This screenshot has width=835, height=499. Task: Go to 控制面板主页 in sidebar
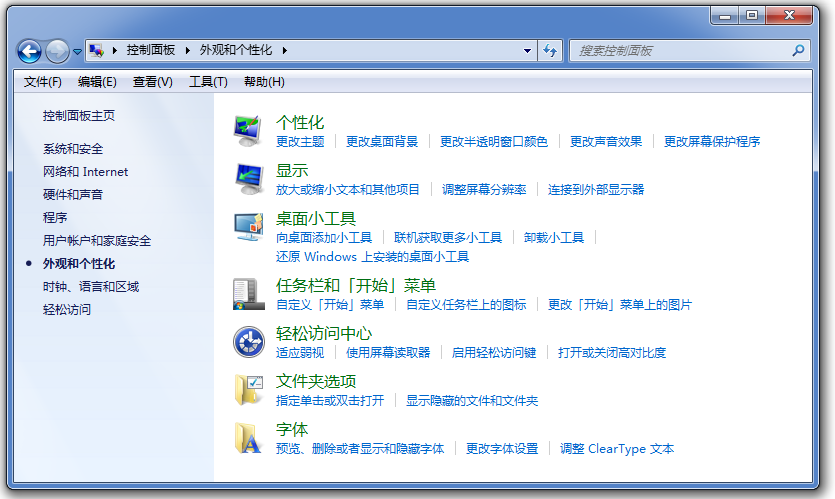click(79, 116)
